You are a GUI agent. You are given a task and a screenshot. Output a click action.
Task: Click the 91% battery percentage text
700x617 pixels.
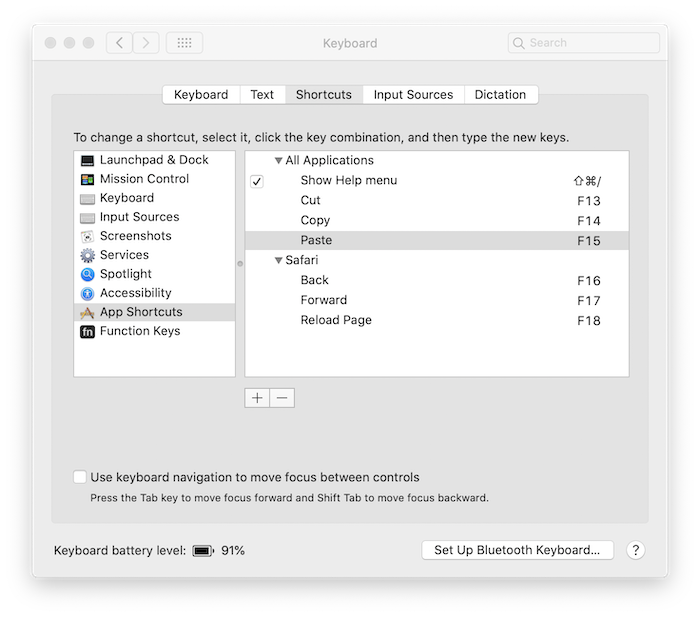tap(233, 550)
